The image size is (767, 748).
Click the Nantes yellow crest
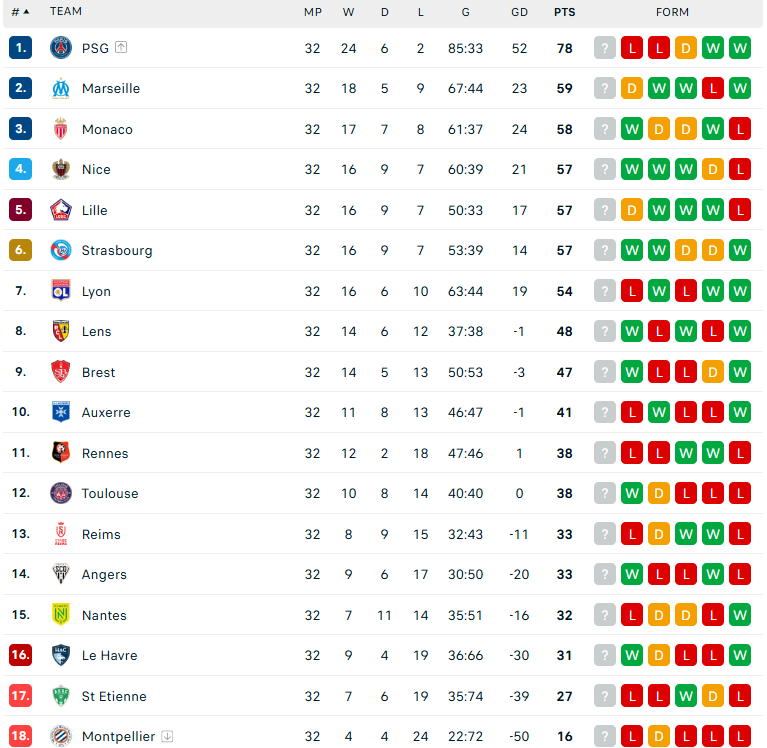(x=61, y=614)
